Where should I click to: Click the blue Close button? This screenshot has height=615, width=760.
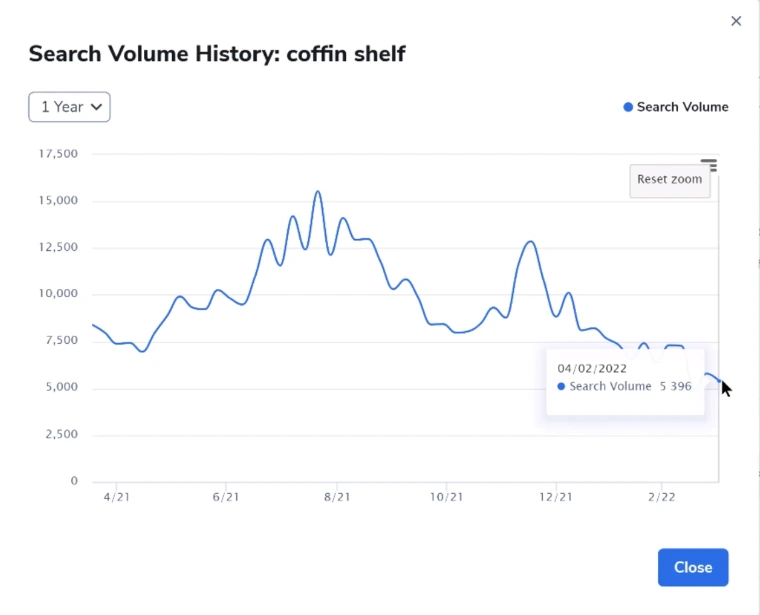692,567
